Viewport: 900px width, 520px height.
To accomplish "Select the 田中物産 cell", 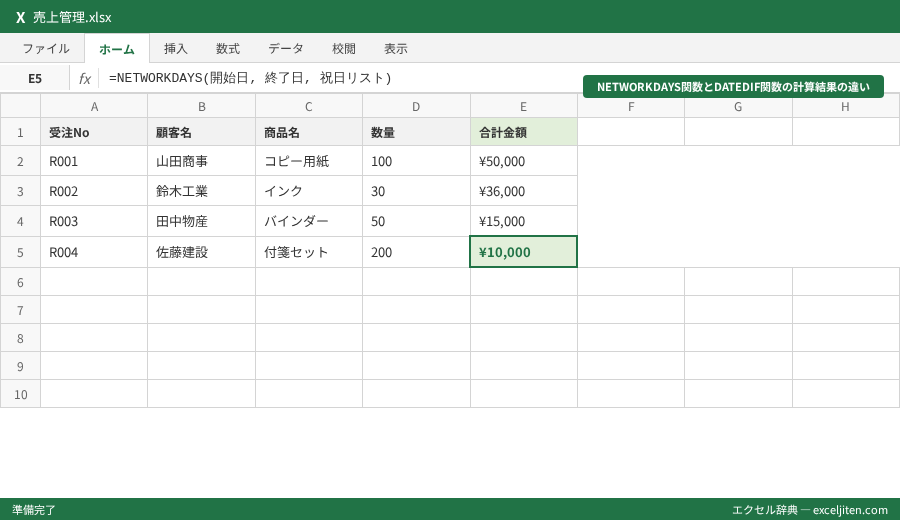I will pyautogui.click(x=201, y=221).
